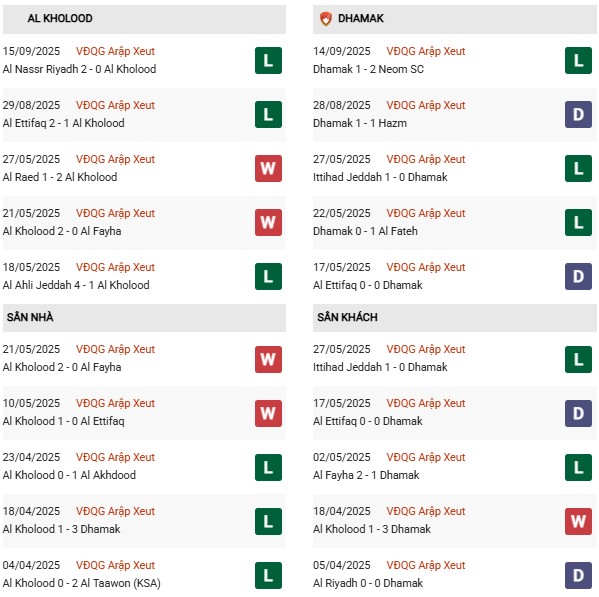This screenshot has width=599, height=597.
Task: Click the W badge for Al Kholood 1-0 Al Ettifaq
Action: pyautogui.click(x=268, y=413)
